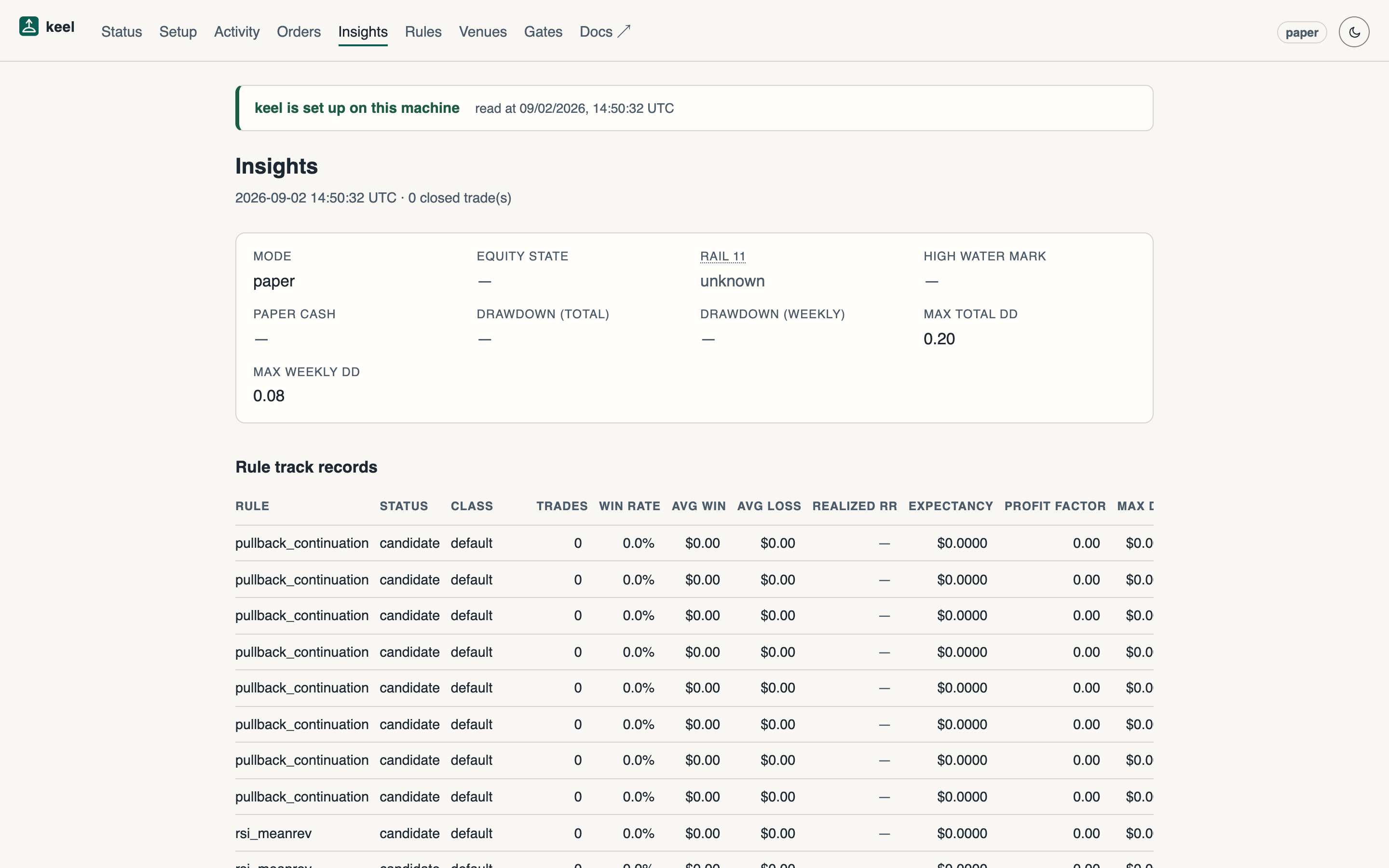Click the MAX WEEKLY DD value 0.08
The height and width of the screenshot is (868, 1389).
[x=269, y=396]
